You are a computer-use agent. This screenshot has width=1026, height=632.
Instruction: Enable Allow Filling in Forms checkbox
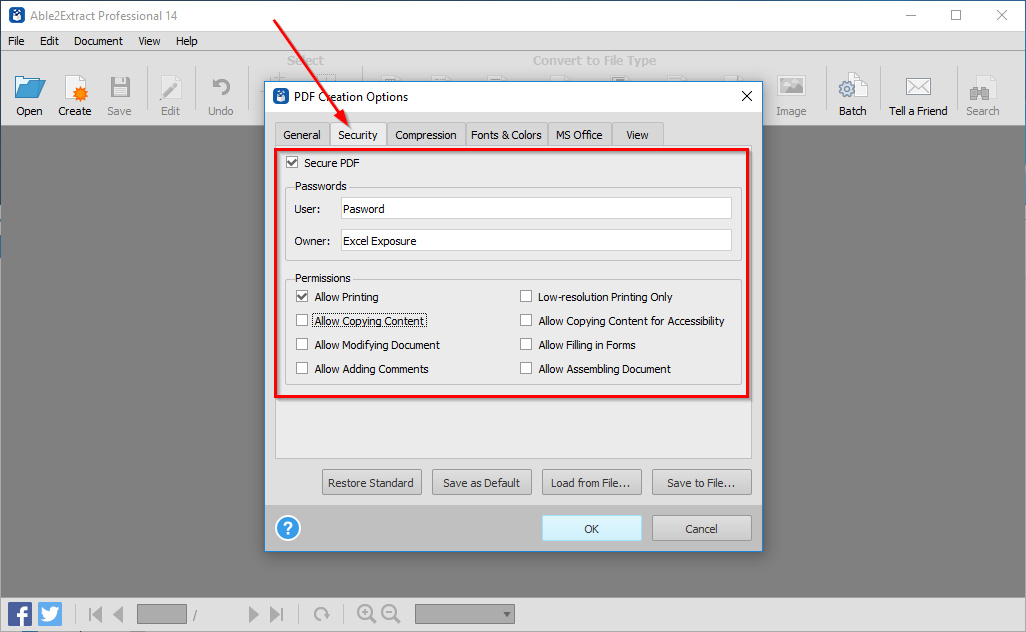tap(525, 344)
